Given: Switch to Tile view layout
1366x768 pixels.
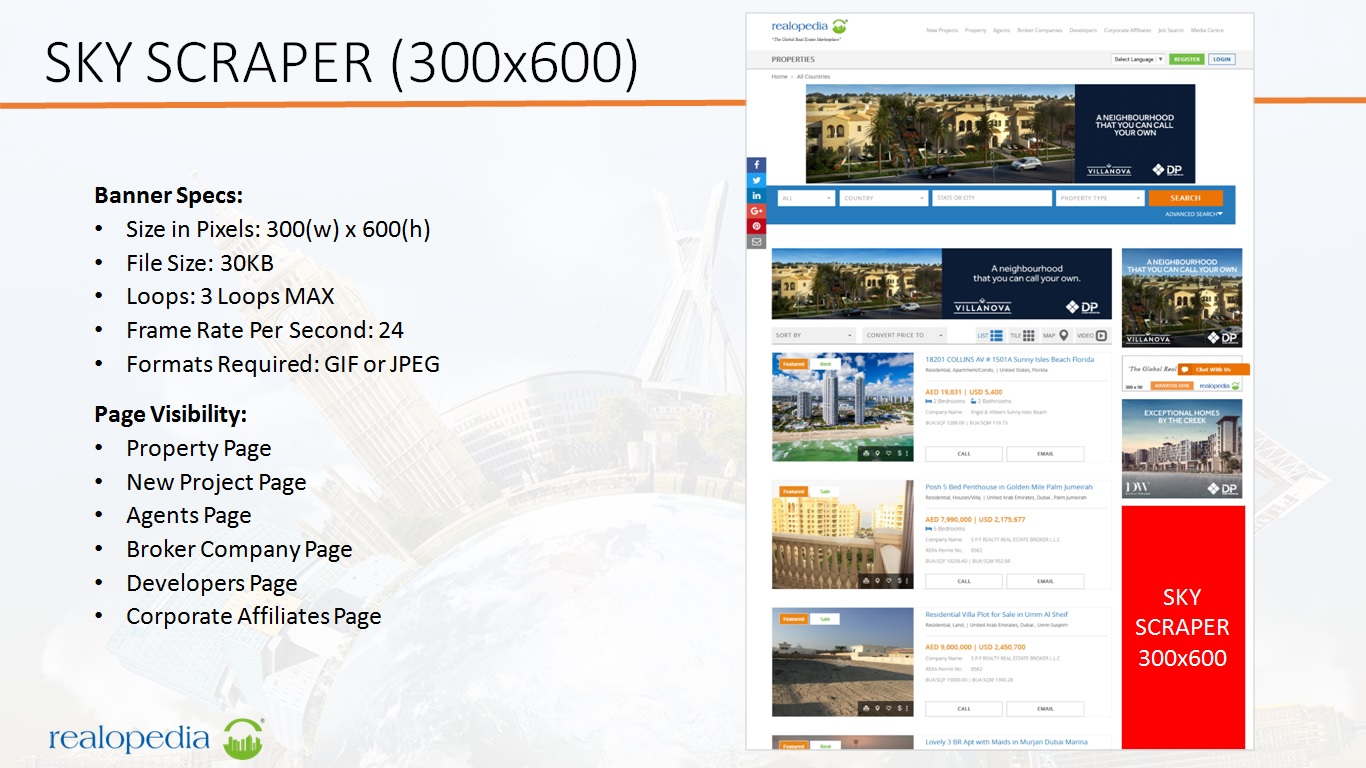Looking at the screenshot, I should point(1022,336).
